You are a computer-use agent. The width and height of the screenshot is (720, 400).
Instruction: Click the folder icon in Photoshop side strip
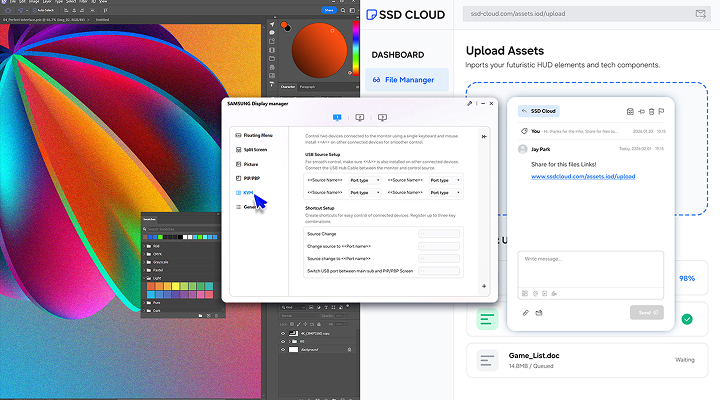coord(272,59)
